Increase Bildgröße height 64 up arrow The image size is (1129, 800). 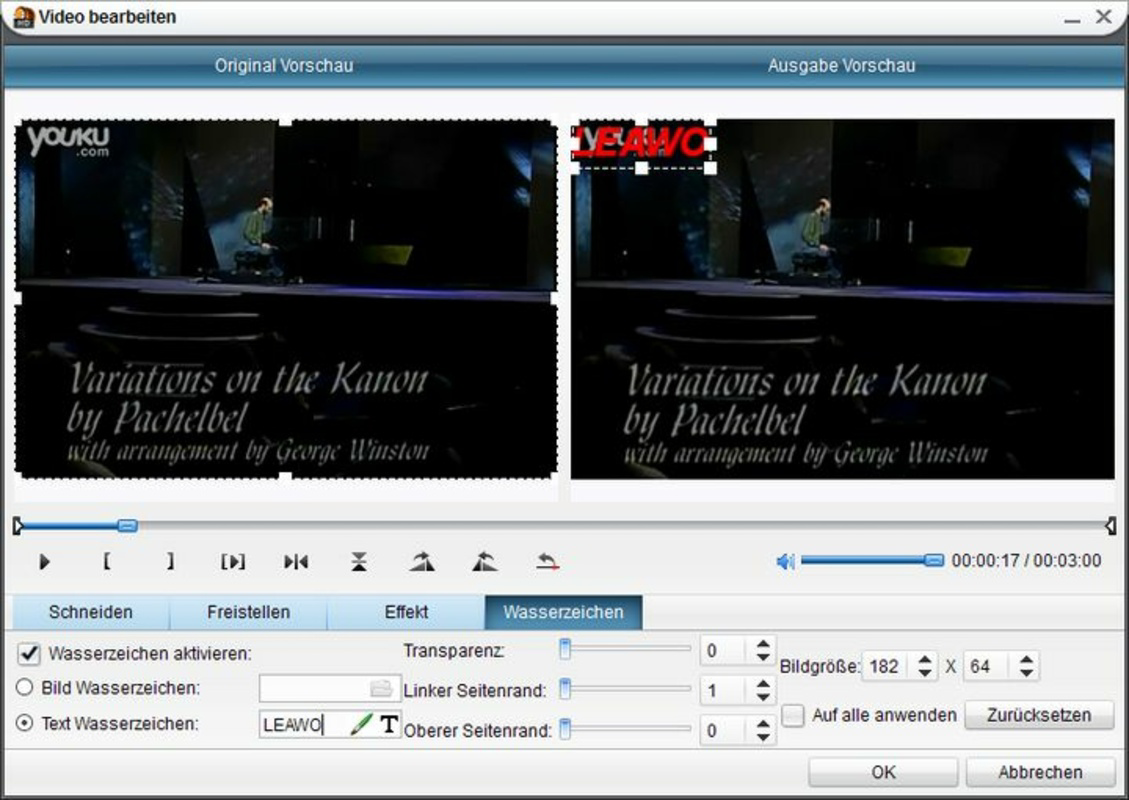1027,658
